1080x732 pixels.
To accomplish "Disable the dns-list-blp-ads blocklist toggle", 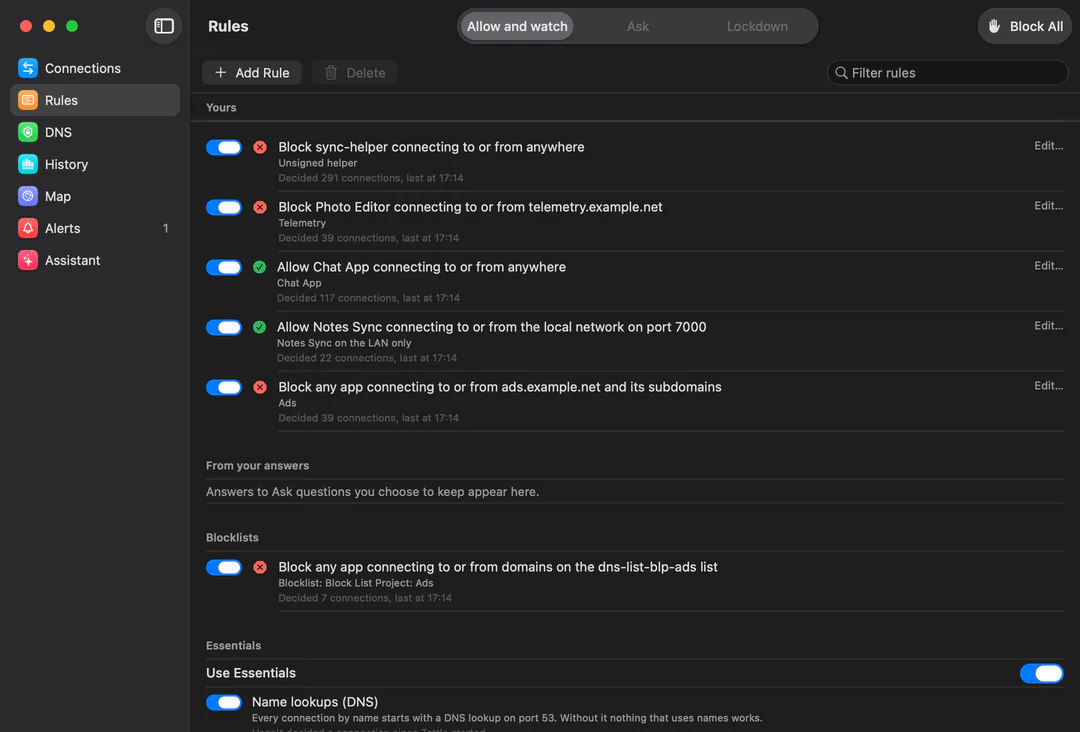I will point(224,567).
